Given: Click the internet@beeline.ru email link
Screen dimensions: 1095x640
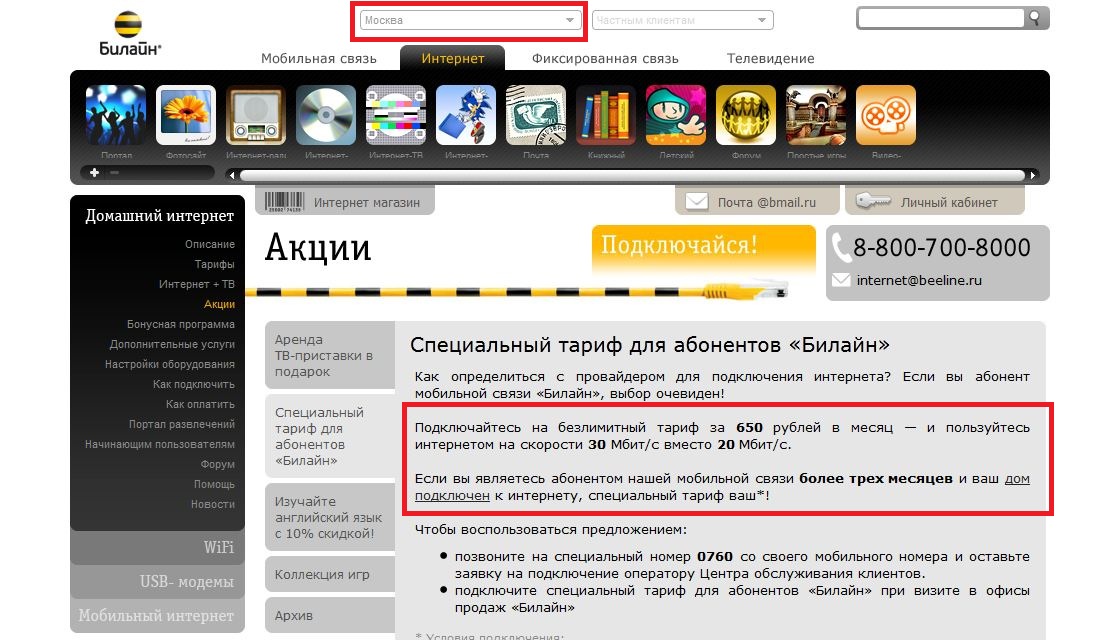Looking at the screenshot, I should point(919,280).
